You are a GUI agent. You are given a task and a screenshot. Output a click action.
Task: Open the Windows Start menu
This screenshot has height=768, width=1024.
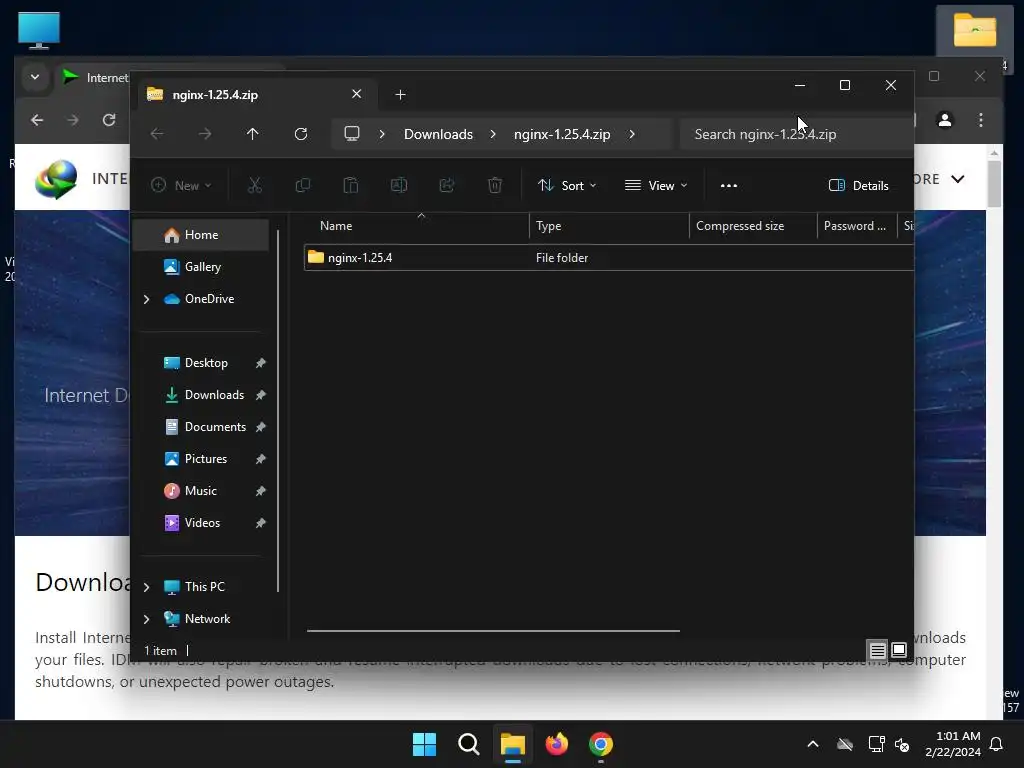pyautogui.click(x=424, y=744)
